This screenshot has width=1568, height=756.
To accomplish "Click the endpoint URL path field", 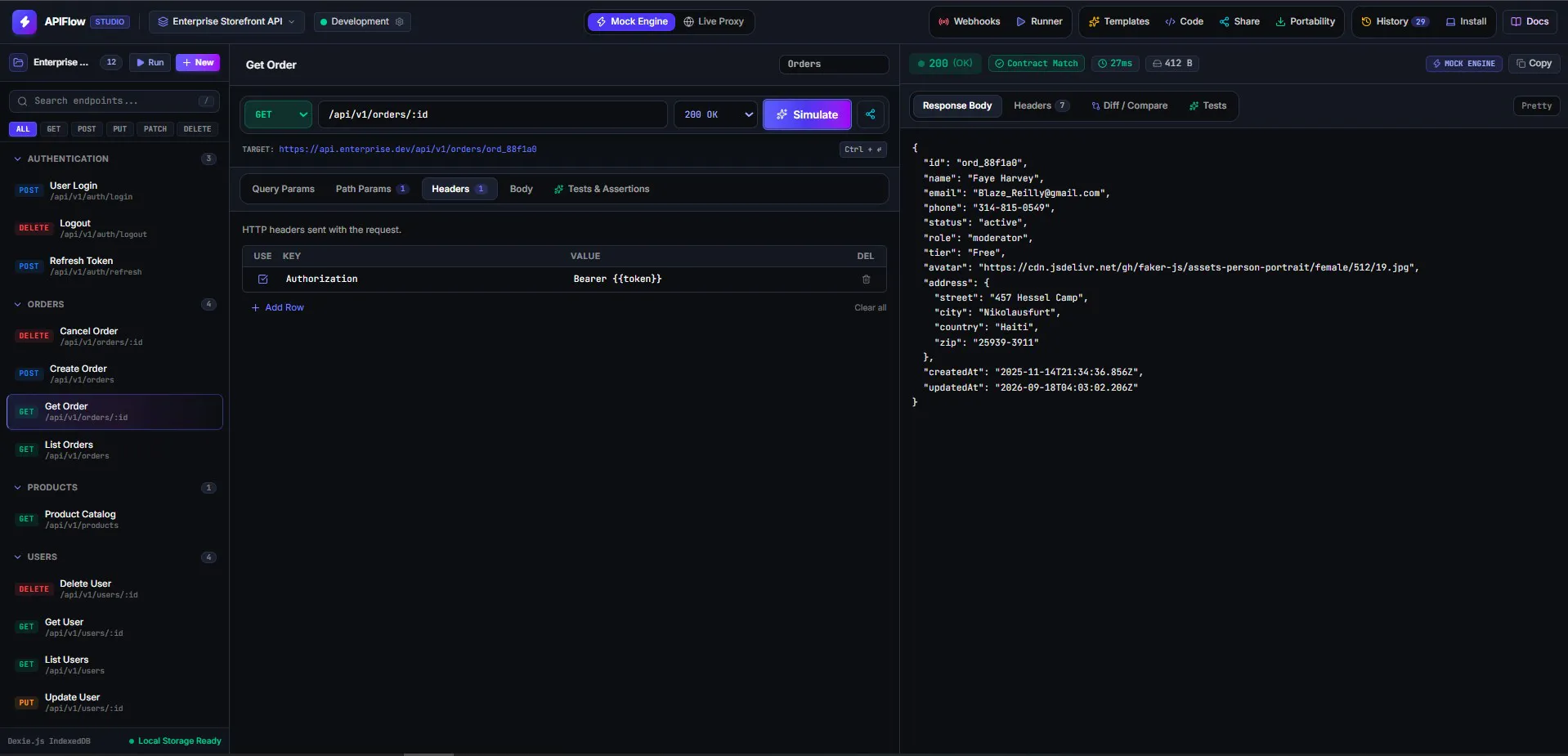I will click(493, 114).
